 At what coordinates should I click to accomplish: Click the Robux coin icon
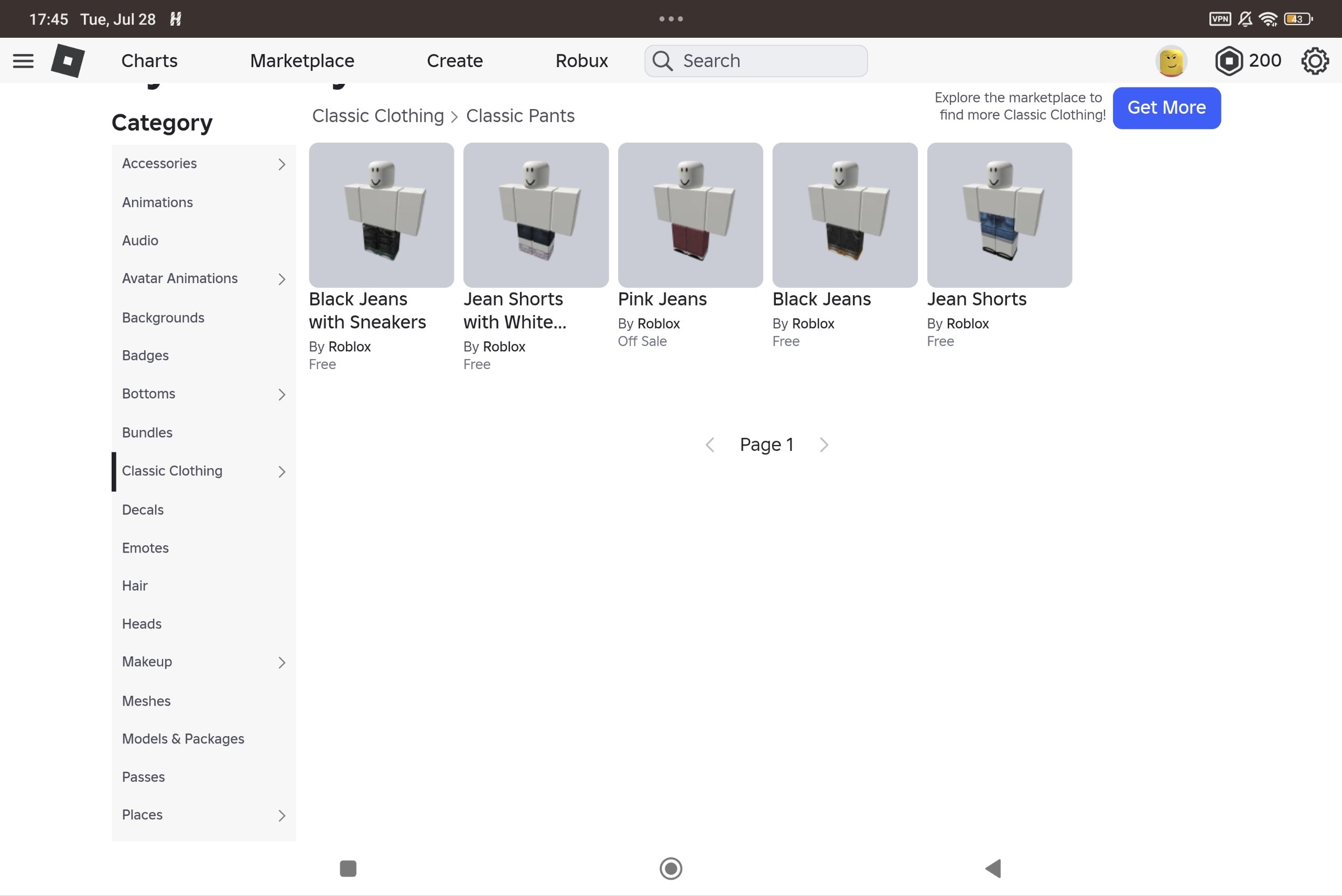point(1229,61)
